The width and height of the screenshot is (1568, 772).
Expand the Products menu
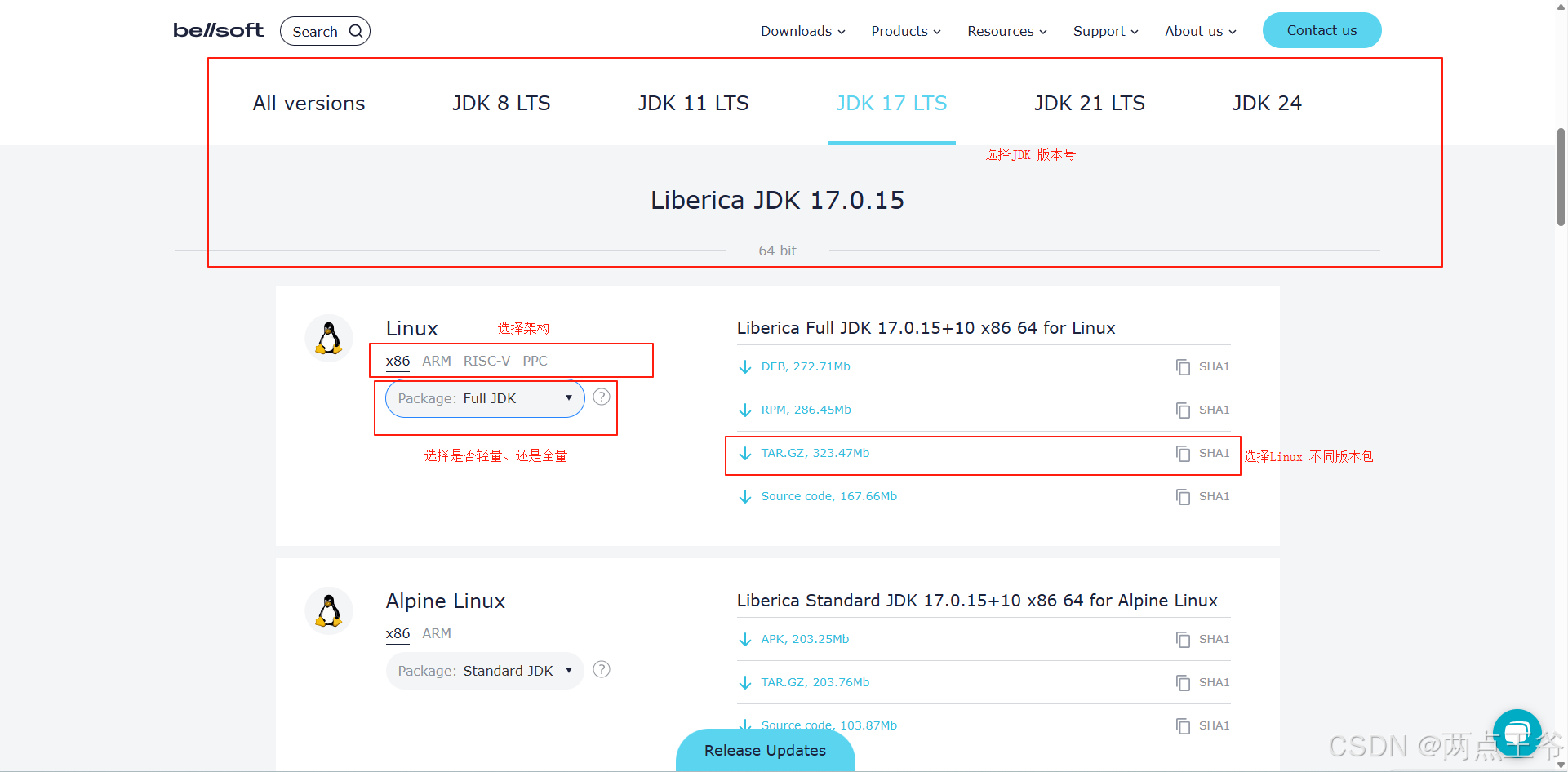point(906,31)
